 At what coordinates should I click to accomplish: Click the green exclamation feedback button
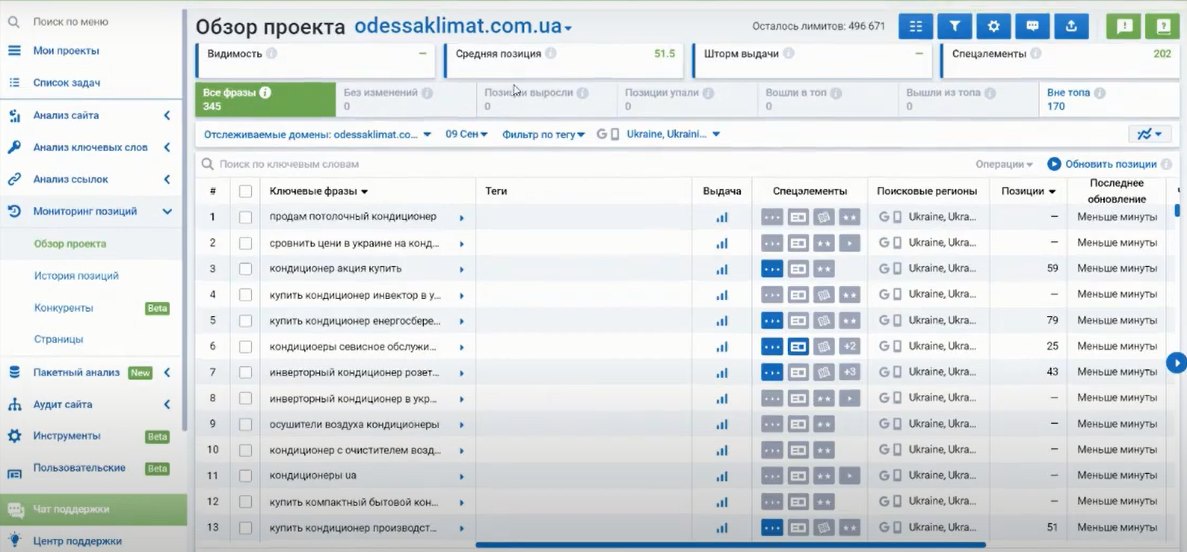[x=1124, y=26]
